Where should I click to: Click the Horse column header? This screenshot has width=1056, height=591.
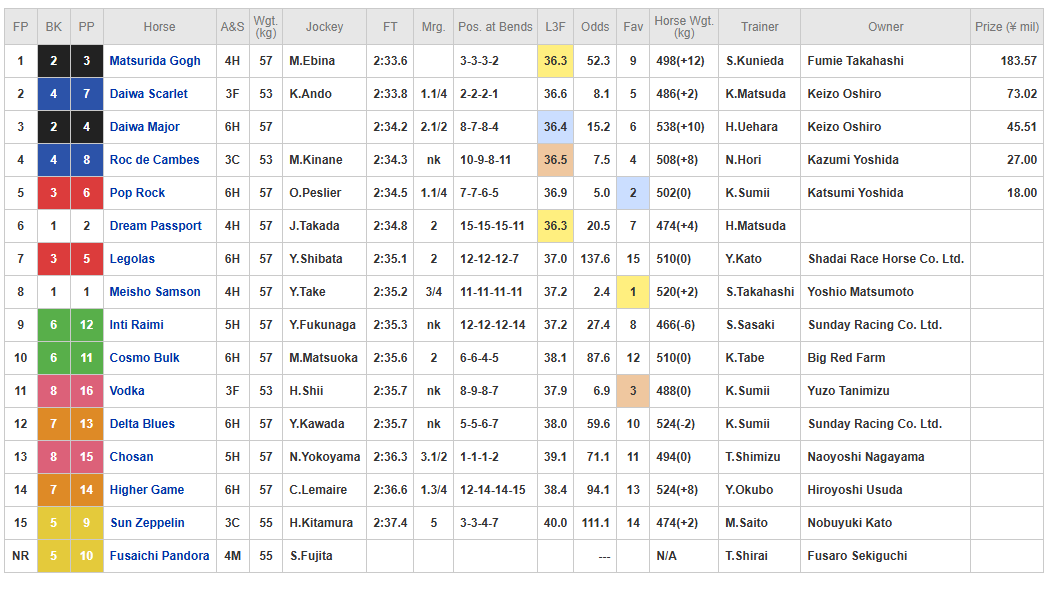pyautogui.click(x=160, y=27)
